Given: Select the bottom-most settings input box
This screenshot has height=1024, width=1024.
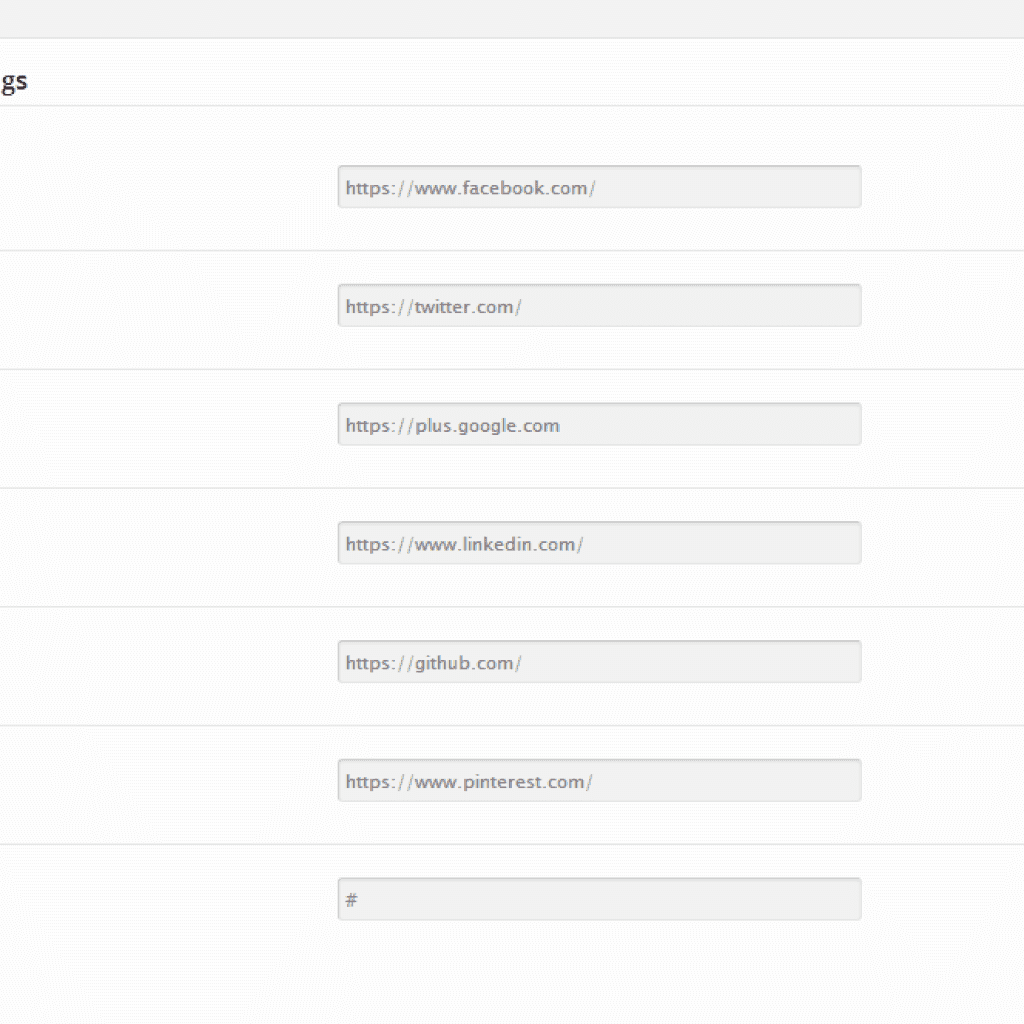Looking at the screenshot, I should 600,900.
